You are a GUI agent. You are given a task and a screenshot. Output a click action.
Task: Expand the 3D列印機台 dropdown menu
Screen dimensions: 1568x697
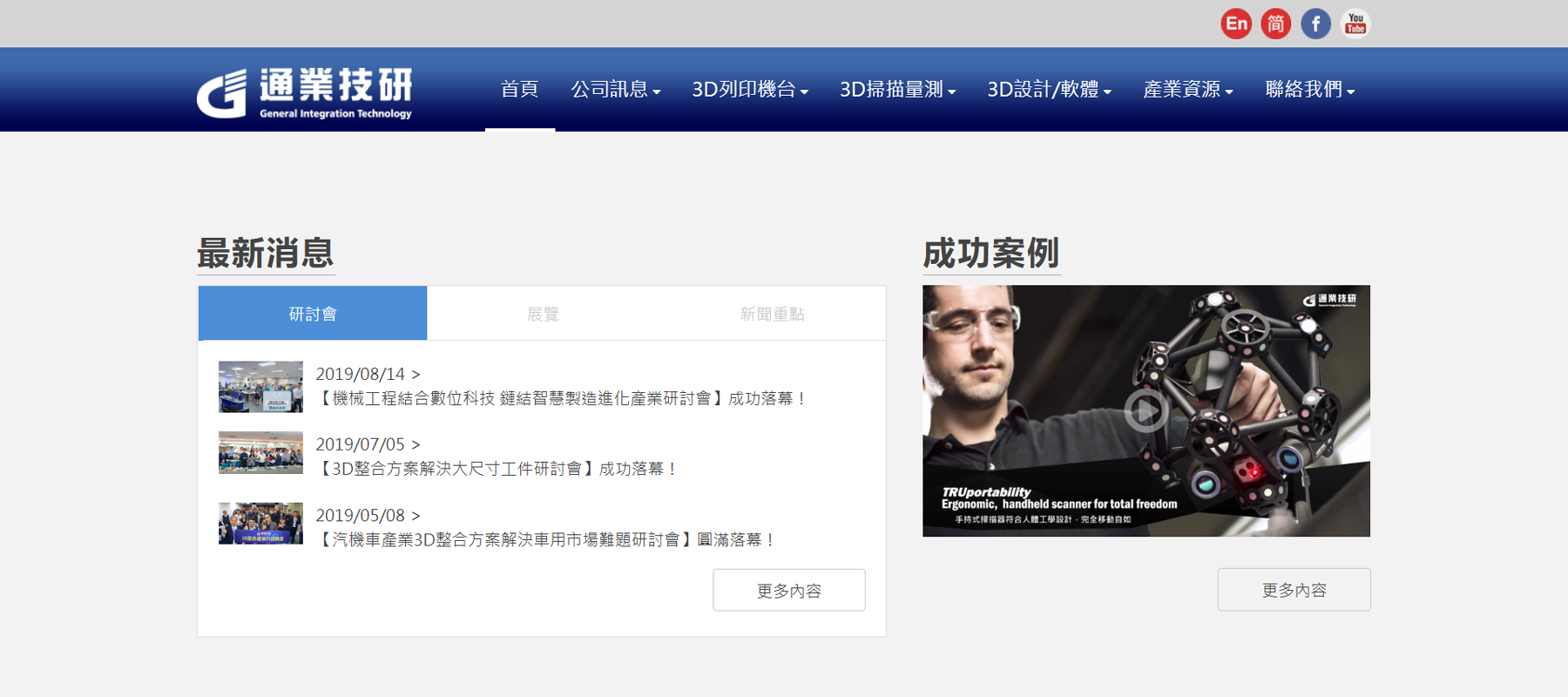750,90
